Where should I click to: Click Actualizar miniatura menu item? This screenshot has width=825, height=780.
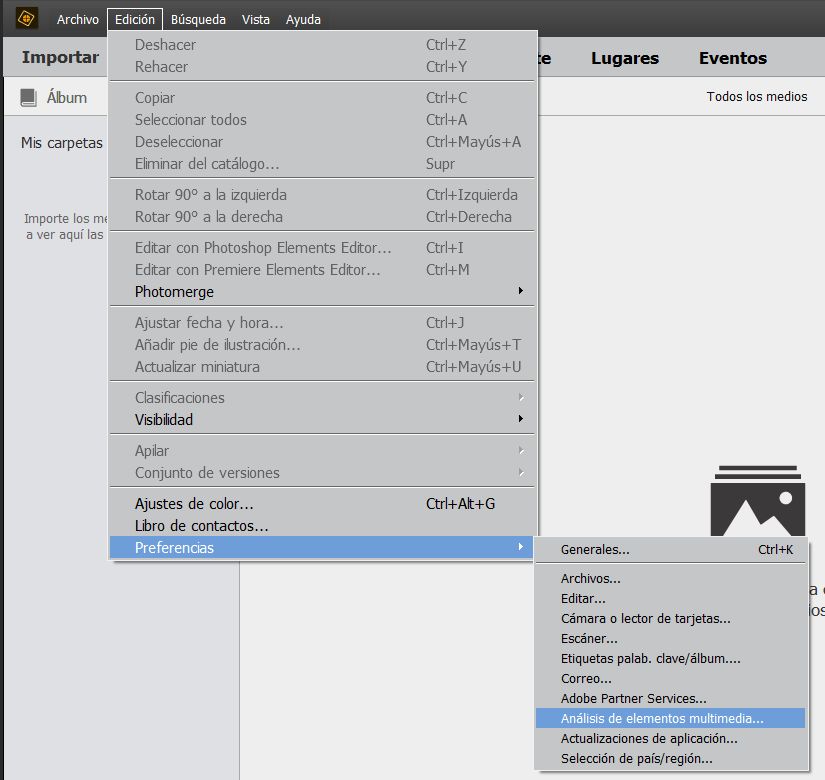322,367
